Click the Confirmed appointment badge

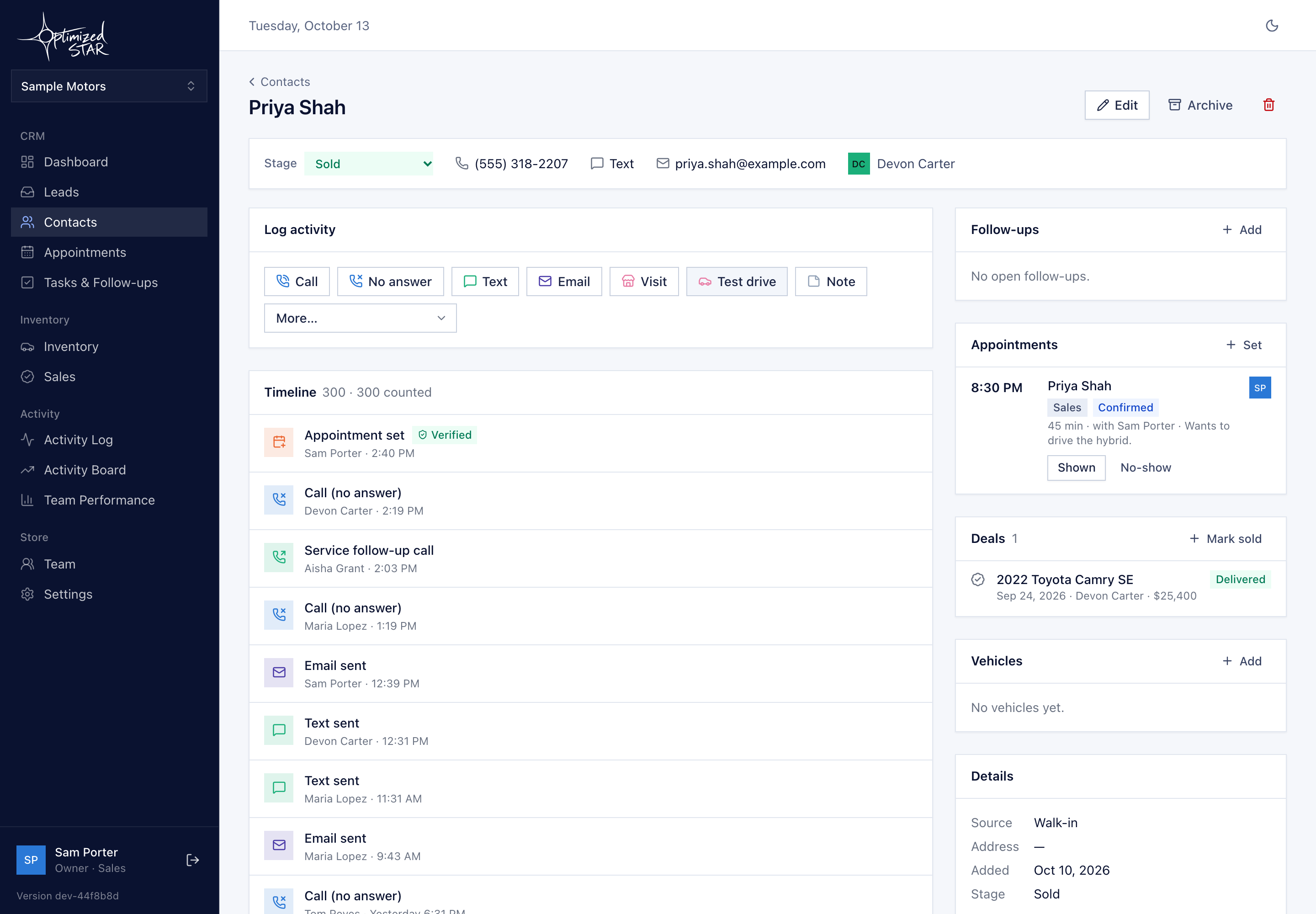coord(1125,407)
